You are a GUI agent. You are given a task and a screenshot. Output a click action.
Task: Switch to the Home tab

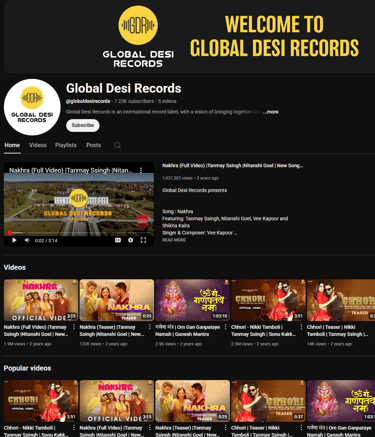pos(12,145)
